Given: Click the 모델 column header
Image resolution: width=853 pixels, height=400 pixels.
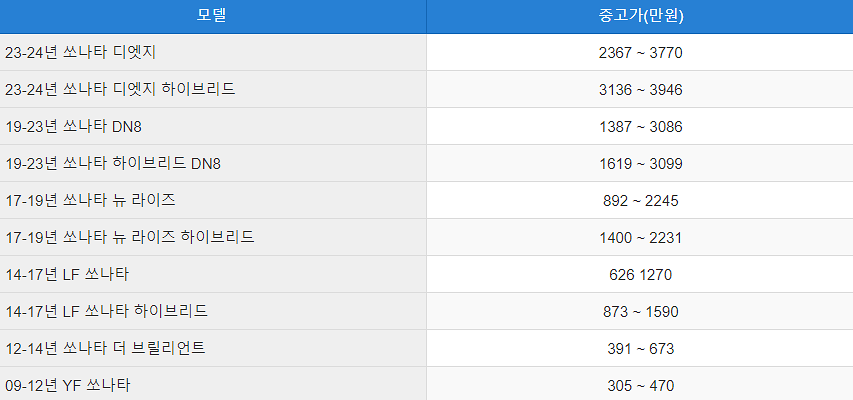Looking at the screenshot, I should [213, 16].
